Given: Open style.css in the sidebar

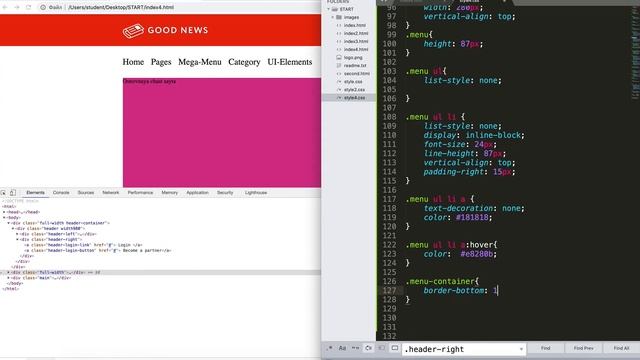Looking at the screenshot, I should (353, 82).
